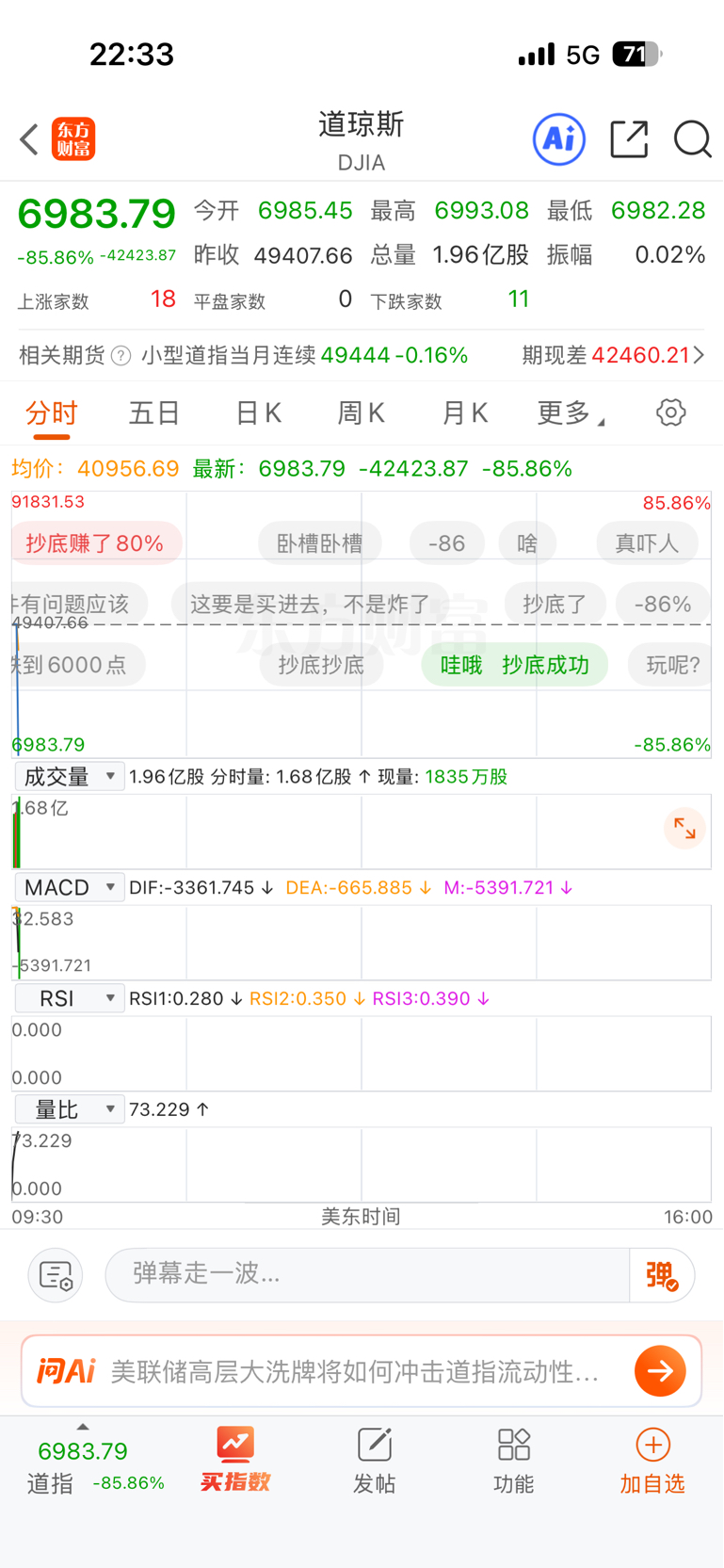Open the search magnifier icon

(692, 139)
